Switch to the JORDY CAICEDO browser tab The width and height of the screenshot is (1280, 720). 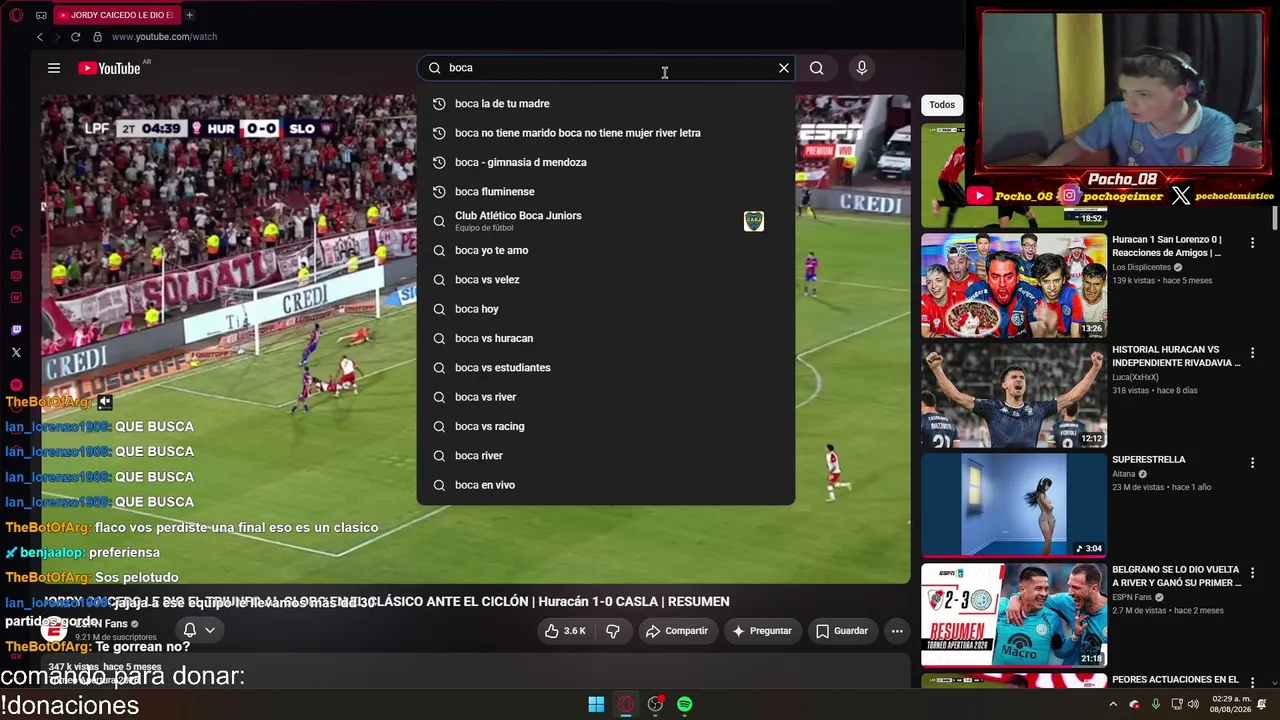click(115, 15)
